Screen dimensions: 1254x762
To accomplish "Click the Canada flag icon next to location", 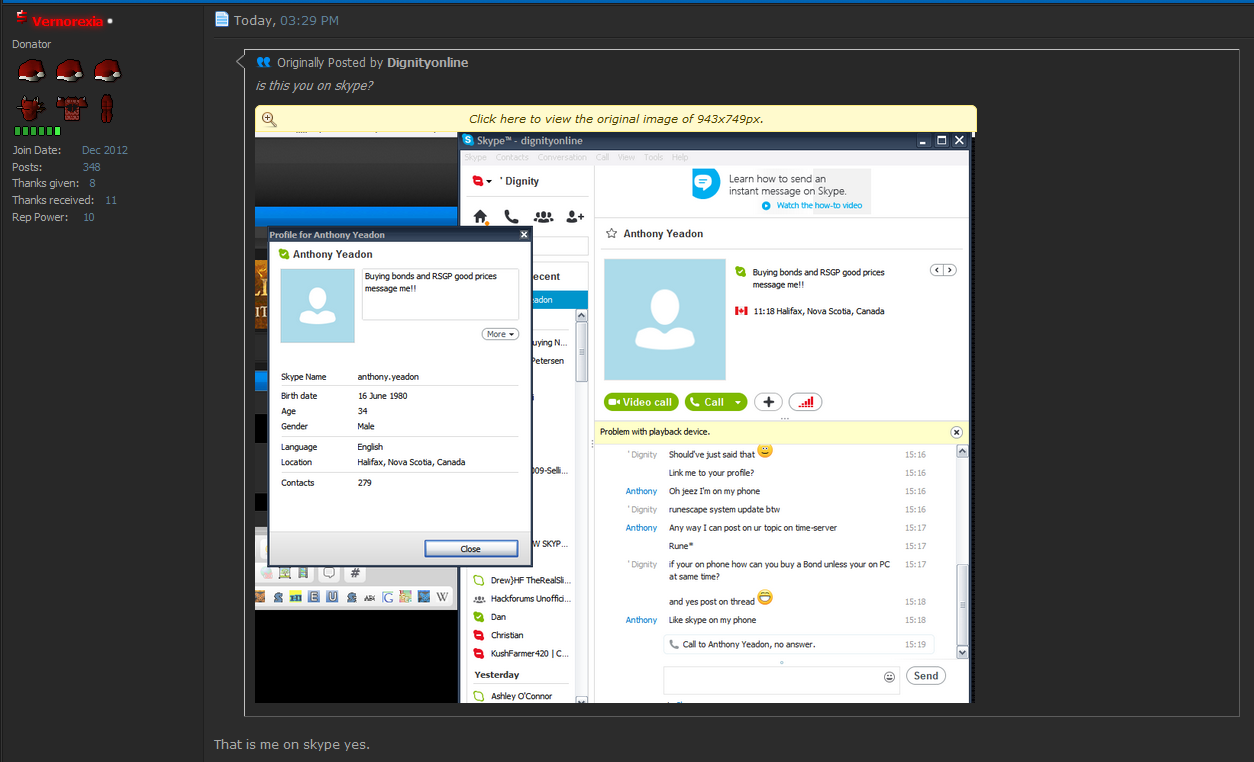I will pyautogui.click(x=741, y=311).
